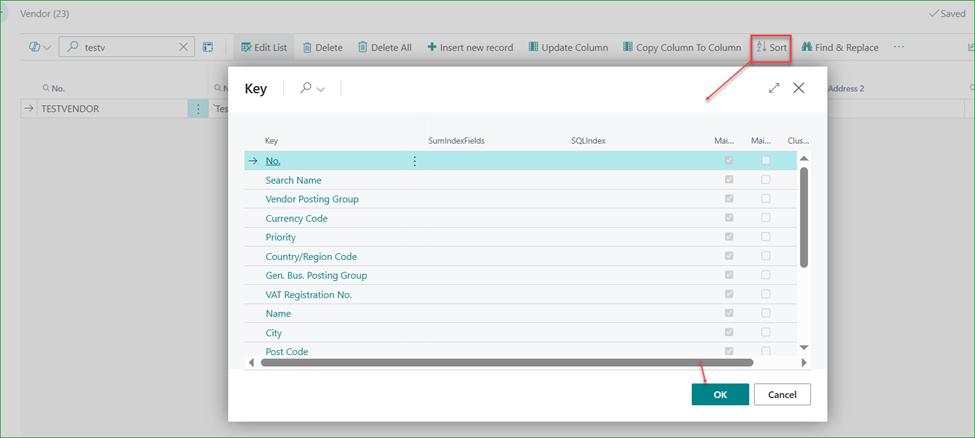Viewport: 975px width, 438px height.
Task: Select the Priority key row
Action: [280, 237]
